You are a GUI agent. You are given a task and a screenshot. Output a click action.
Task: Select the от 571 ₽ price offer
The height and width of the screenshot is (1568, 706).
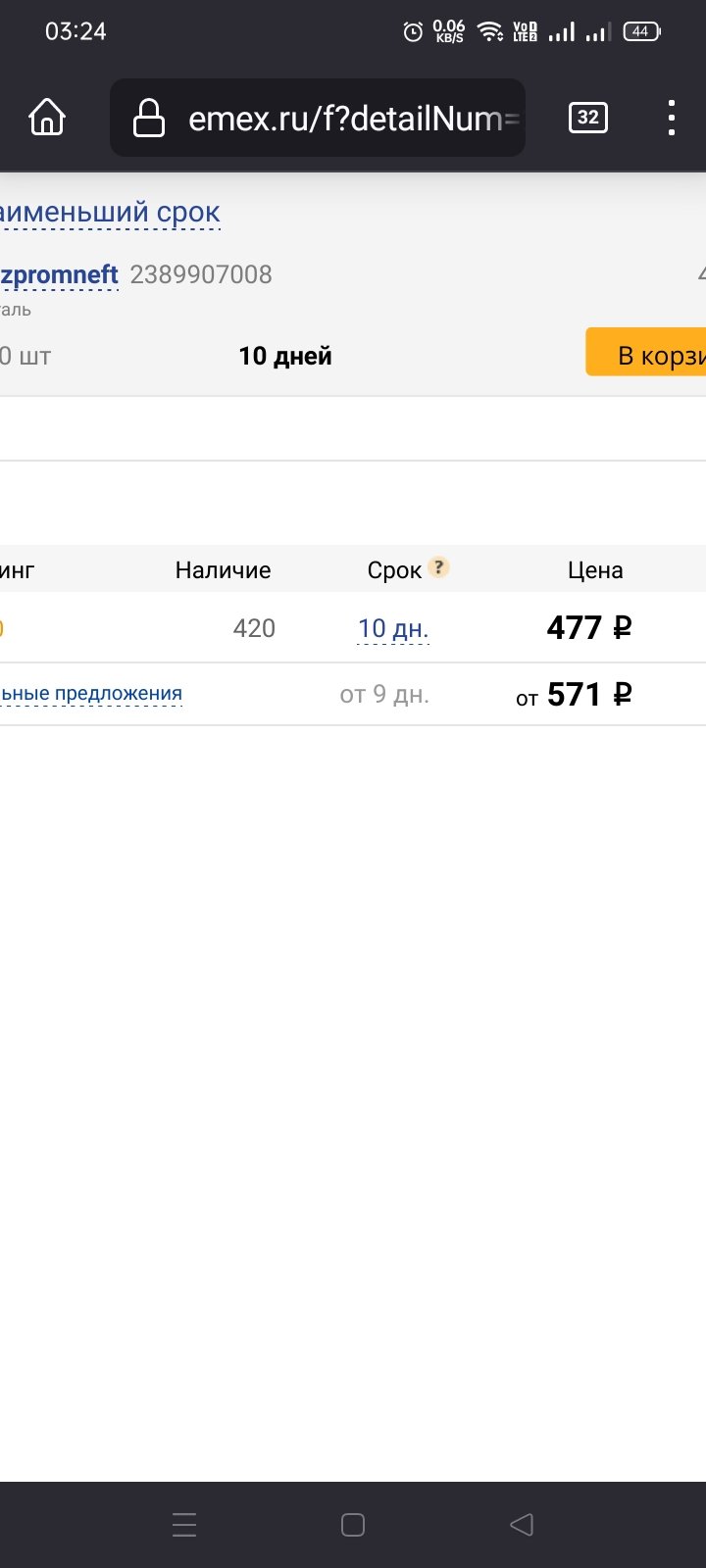(x=575, y=695)
